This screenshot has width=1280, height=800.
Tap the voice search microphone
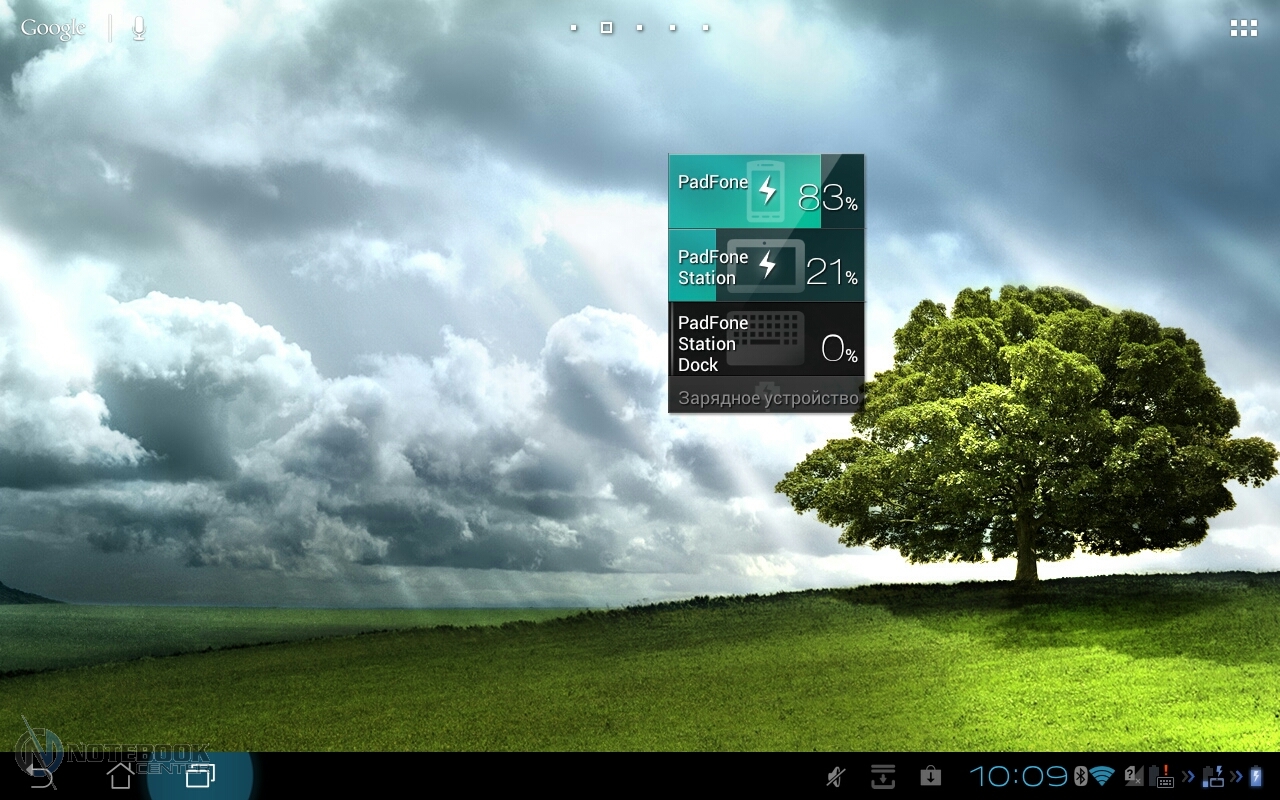point(139,28)
